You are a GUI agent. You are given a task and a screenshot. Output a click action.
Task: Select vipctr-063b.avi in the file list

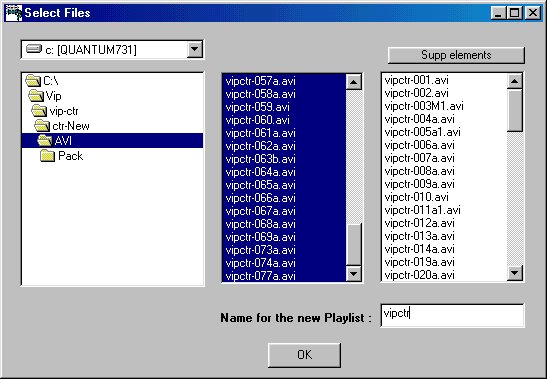tap(284, 159)
